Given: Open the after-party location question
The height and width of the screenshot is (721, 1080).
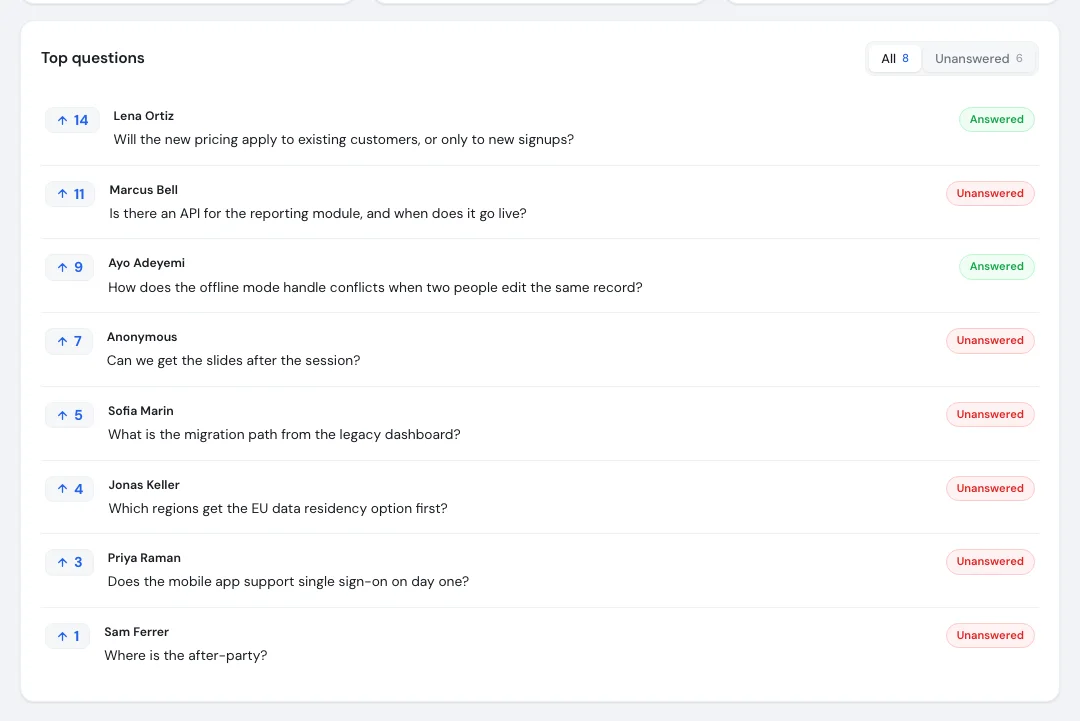Looking at the screenshot, I should [185, 655].
